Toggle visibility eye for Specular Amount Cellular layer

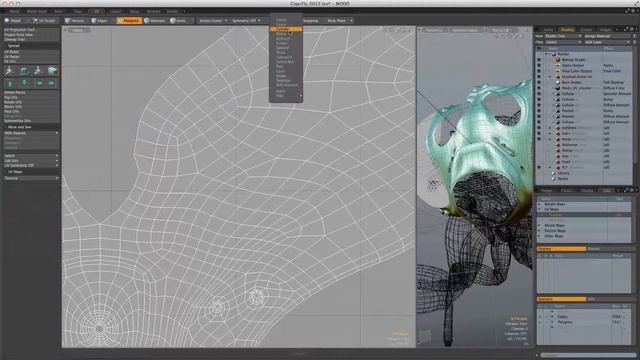coord(539,93)
